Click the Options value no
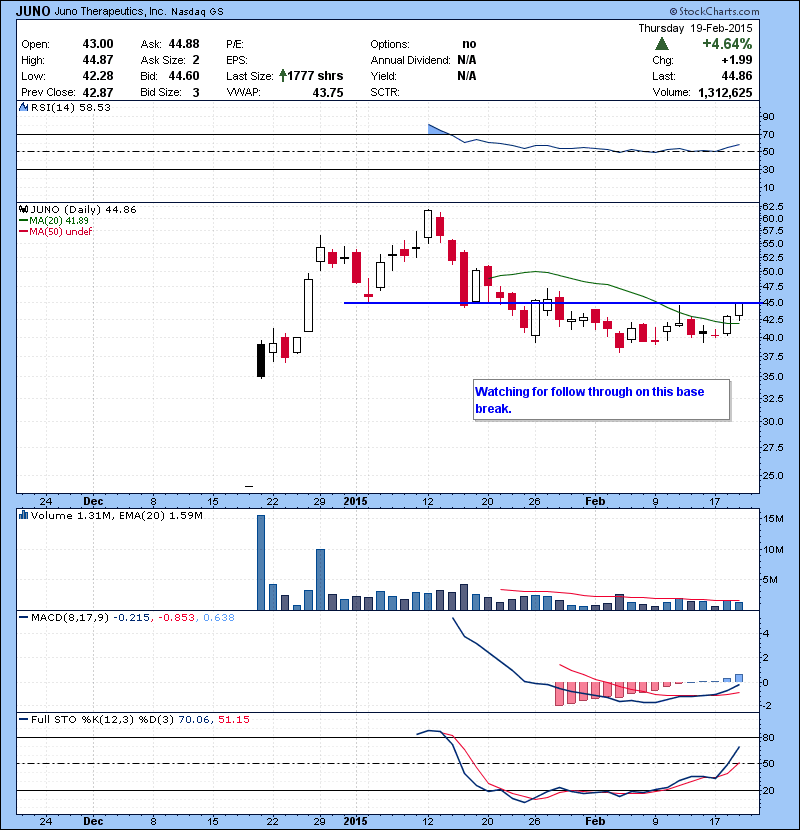This screenshot has height=830, width=800. pos(469,44)
